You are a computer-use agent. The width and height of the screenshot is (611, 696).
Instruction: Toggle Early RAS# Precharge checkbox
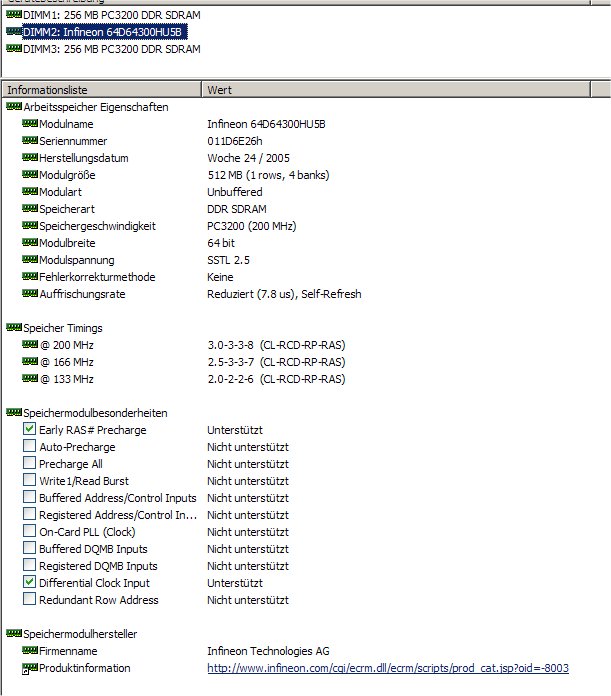29,429
